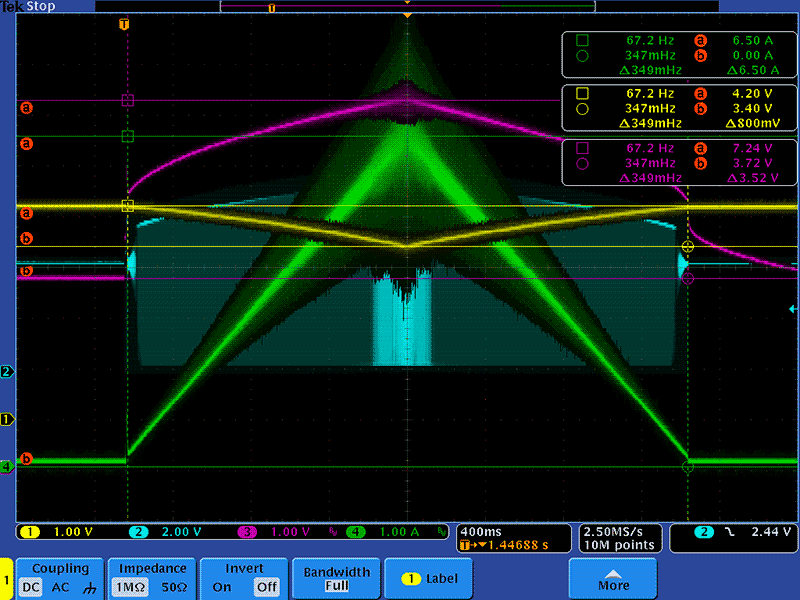The height and width of the screenshot is (600, 800).
Task: Click the '7.24 V' cursor a value
Action: 753,148
